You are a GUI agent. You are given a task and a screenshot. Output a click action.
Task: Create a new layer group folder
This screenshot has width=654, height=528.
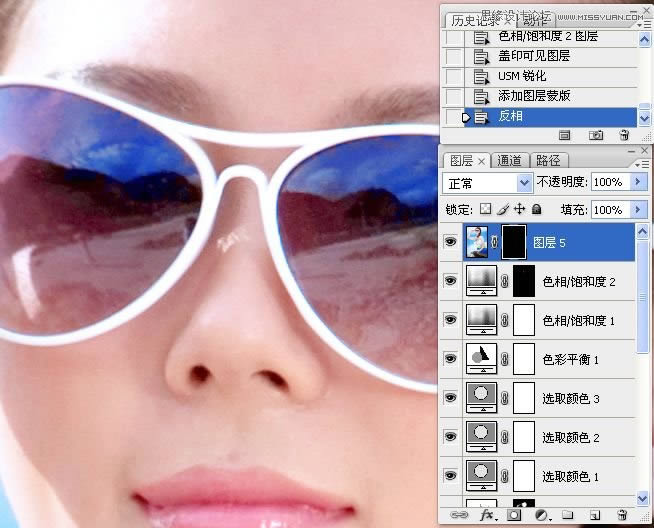(x=567, y=515)
